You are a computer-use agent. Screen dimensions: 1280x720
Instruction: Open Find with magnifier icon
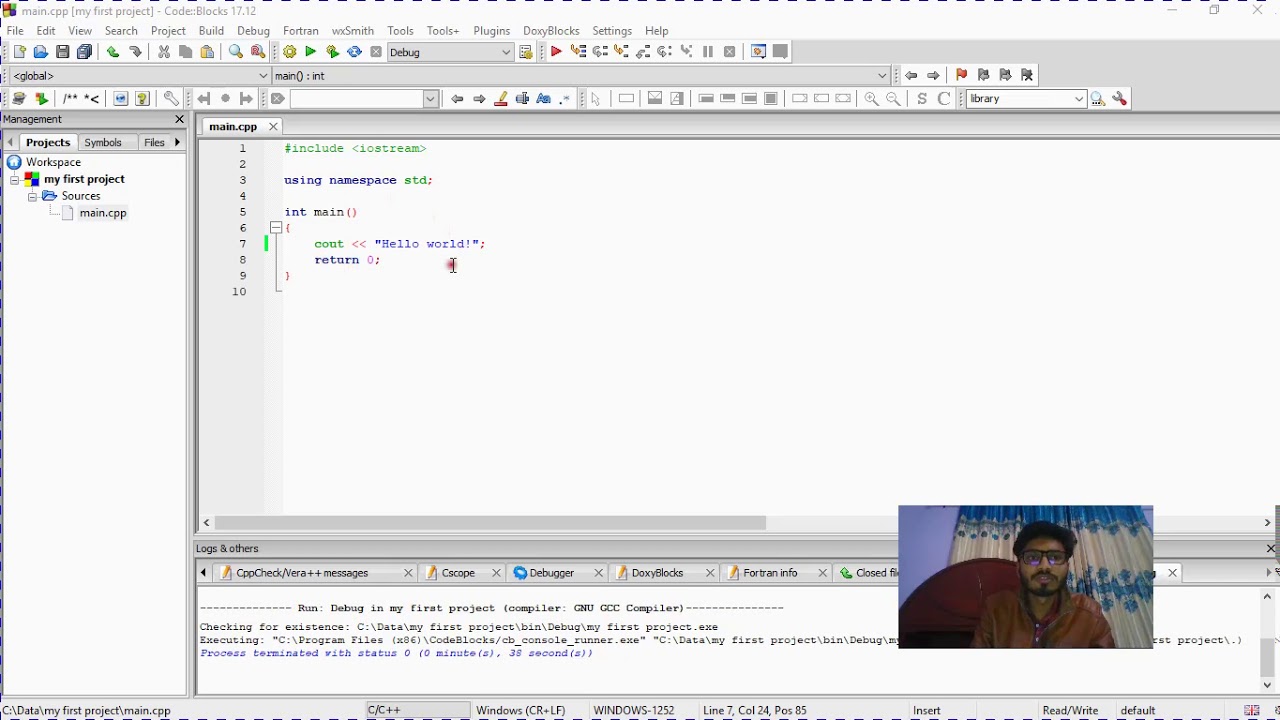coord(236,52)
